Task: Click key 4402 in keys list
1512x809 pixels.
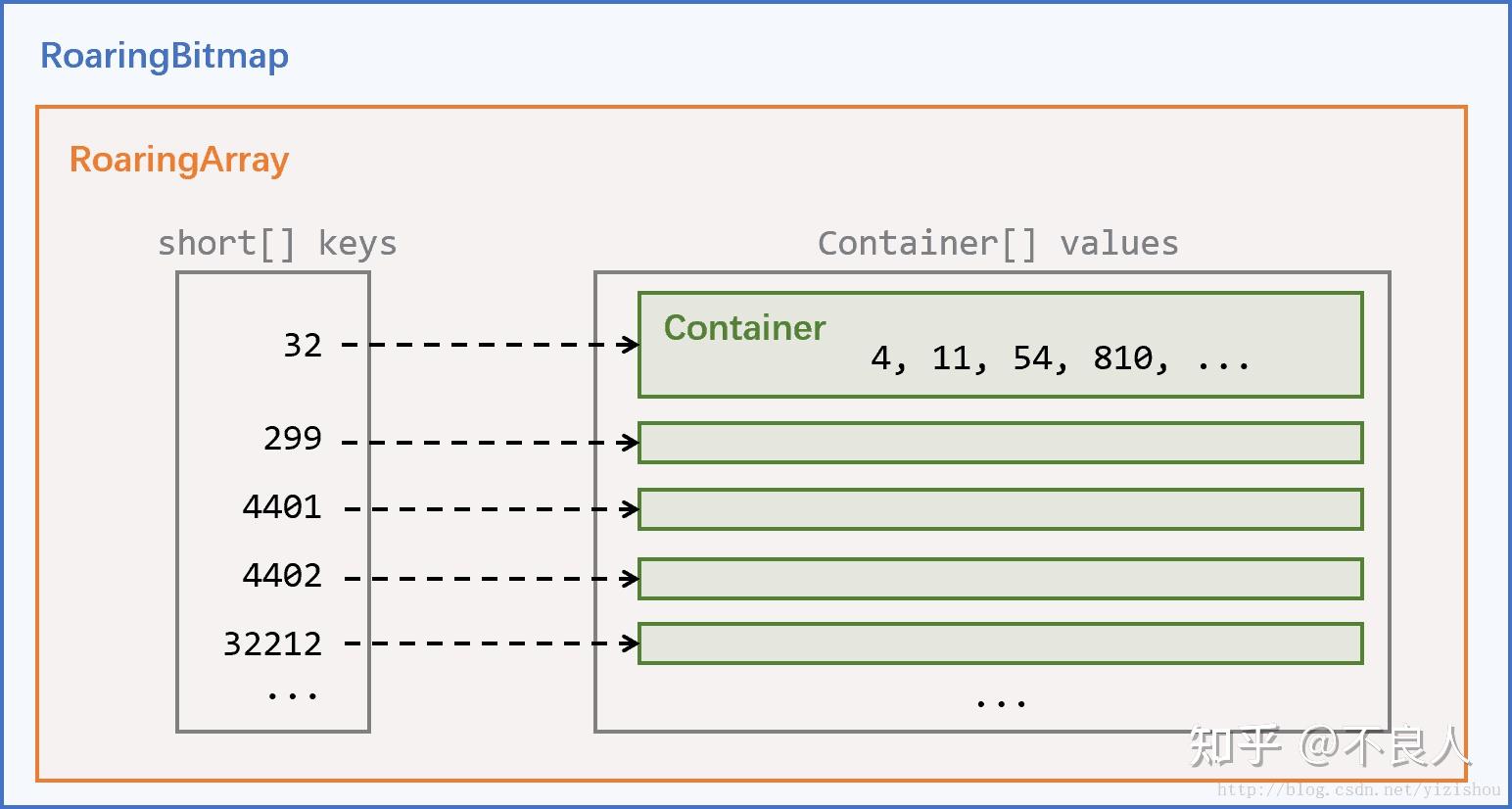Action: click(x=282, y=575)
